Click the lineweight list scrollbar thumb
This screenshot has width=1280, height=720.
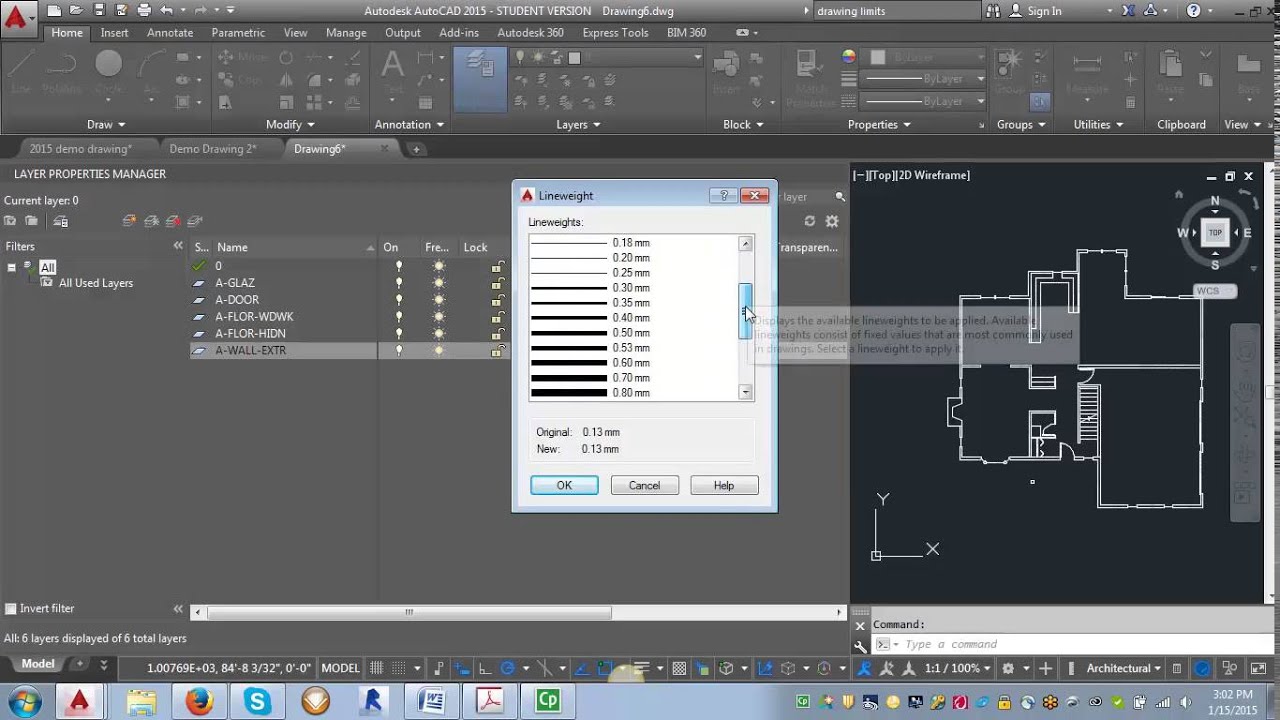(x=745, y=311)
